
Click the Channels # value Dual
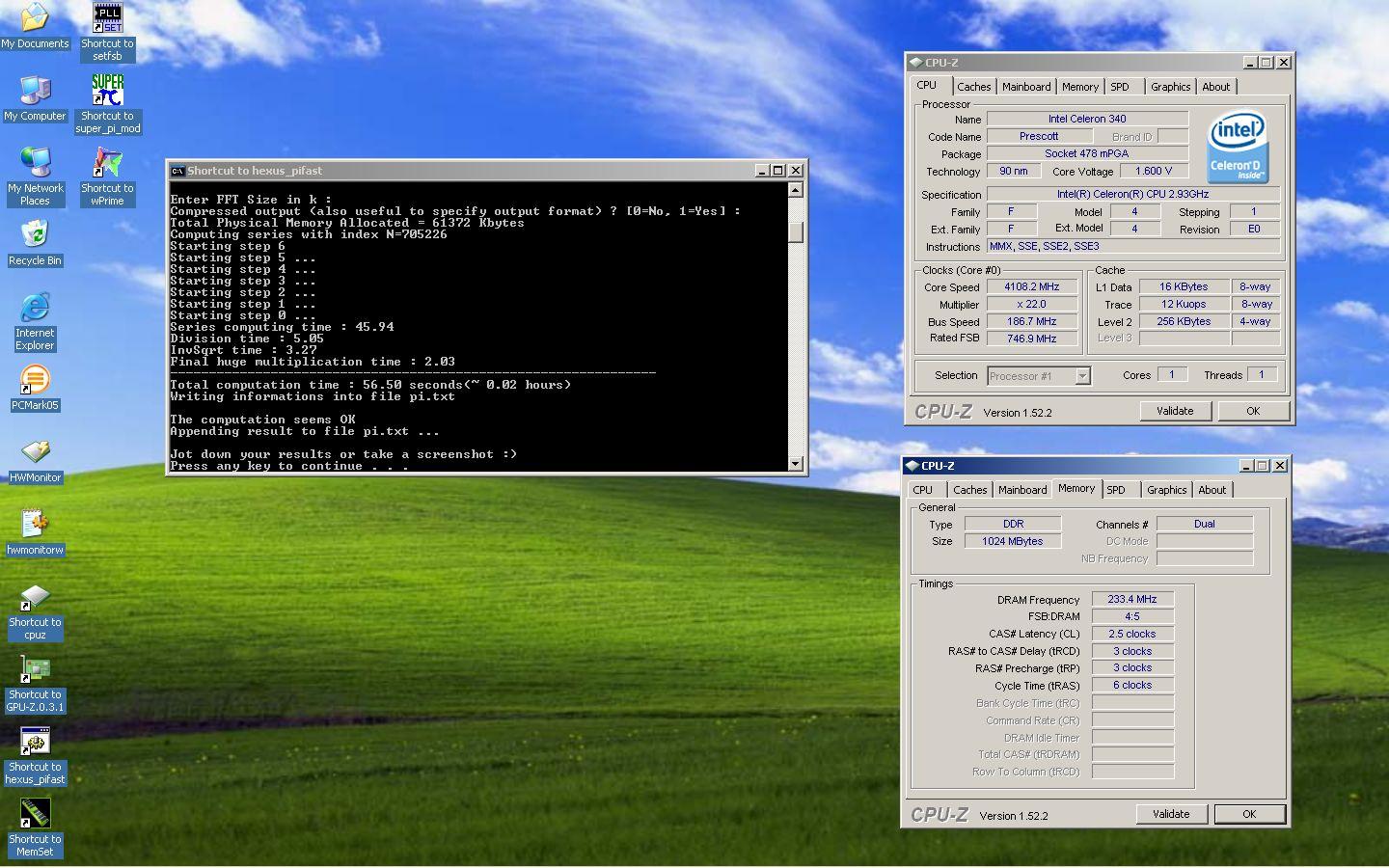coord(1205,524)
